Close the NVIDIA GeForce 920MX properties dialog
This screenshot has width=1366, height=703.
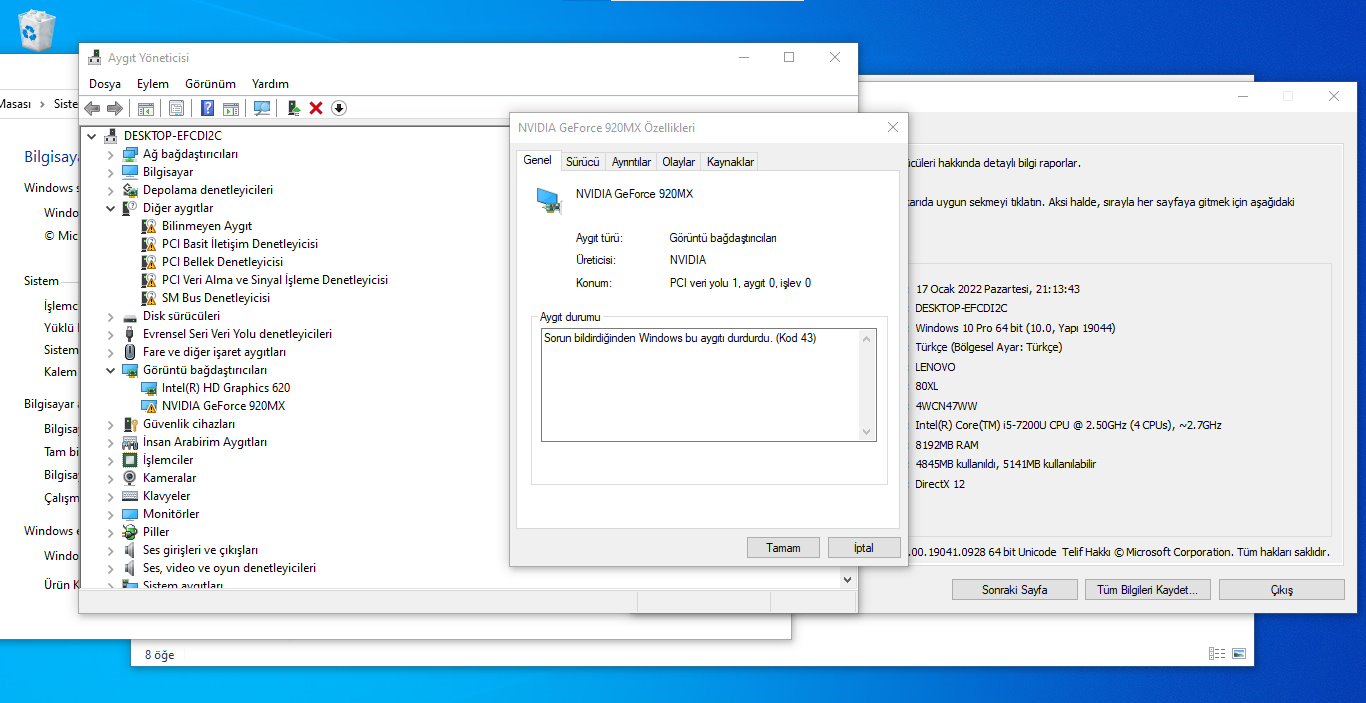892,127
